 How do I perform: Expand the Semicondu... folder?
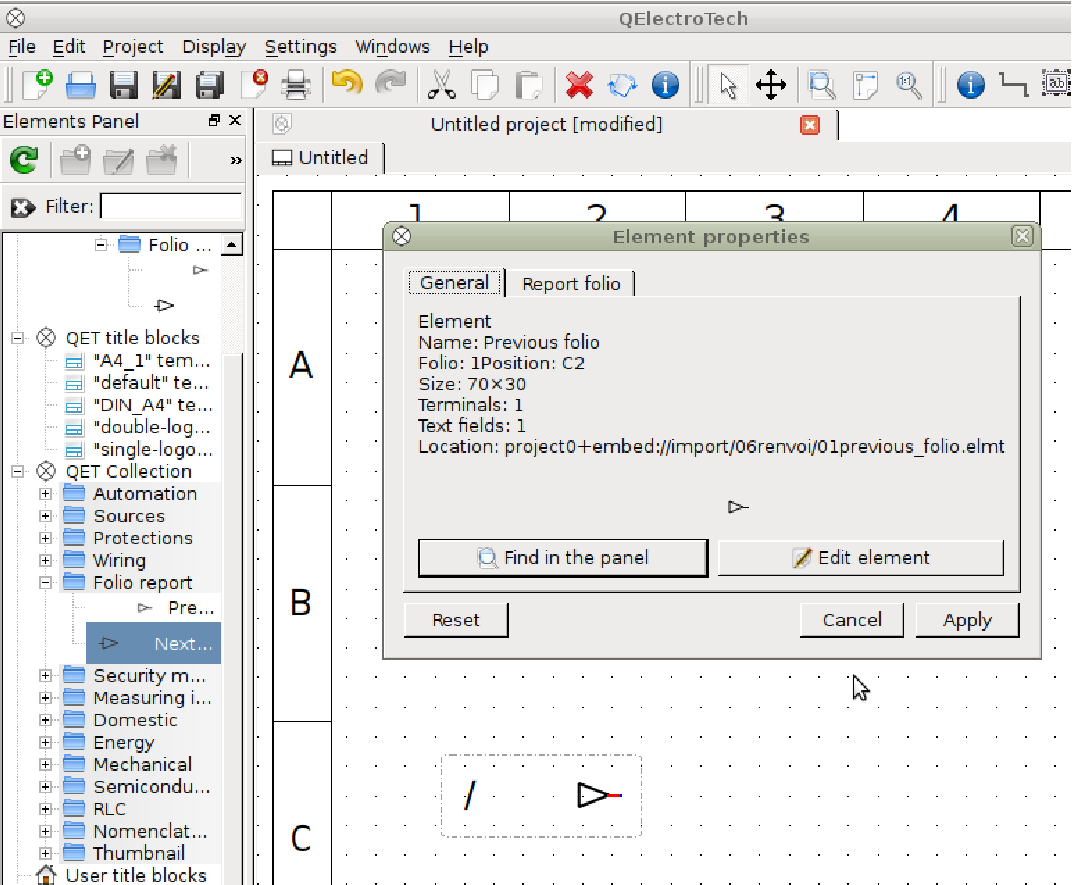coord(45,787)
